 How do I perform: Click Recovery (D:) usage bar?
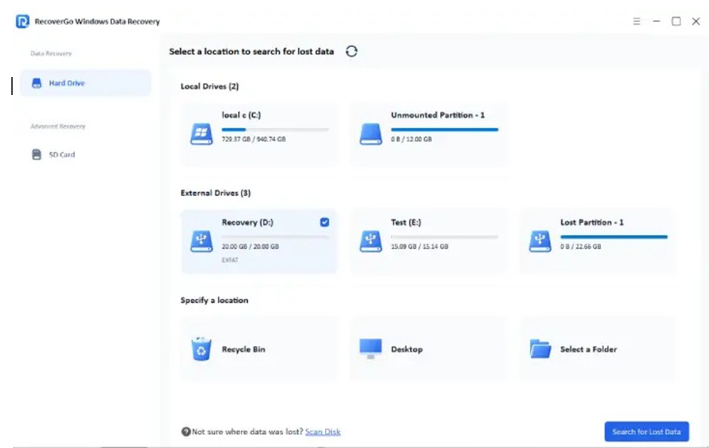(x=275, y=237)
